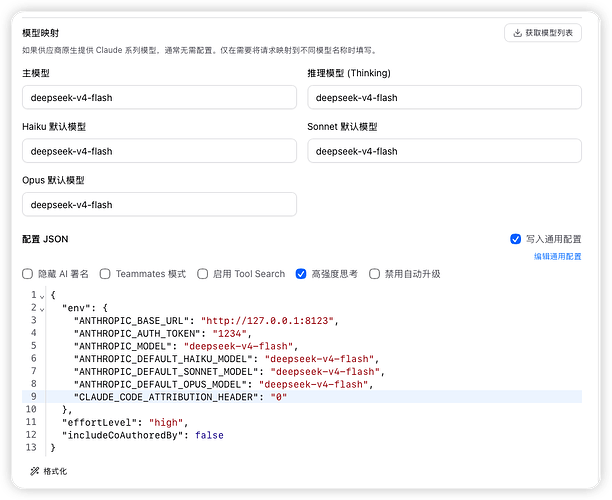612x500 pixels.
Task: Click the download icon in 获取模型列表
Action: [517, 33]
